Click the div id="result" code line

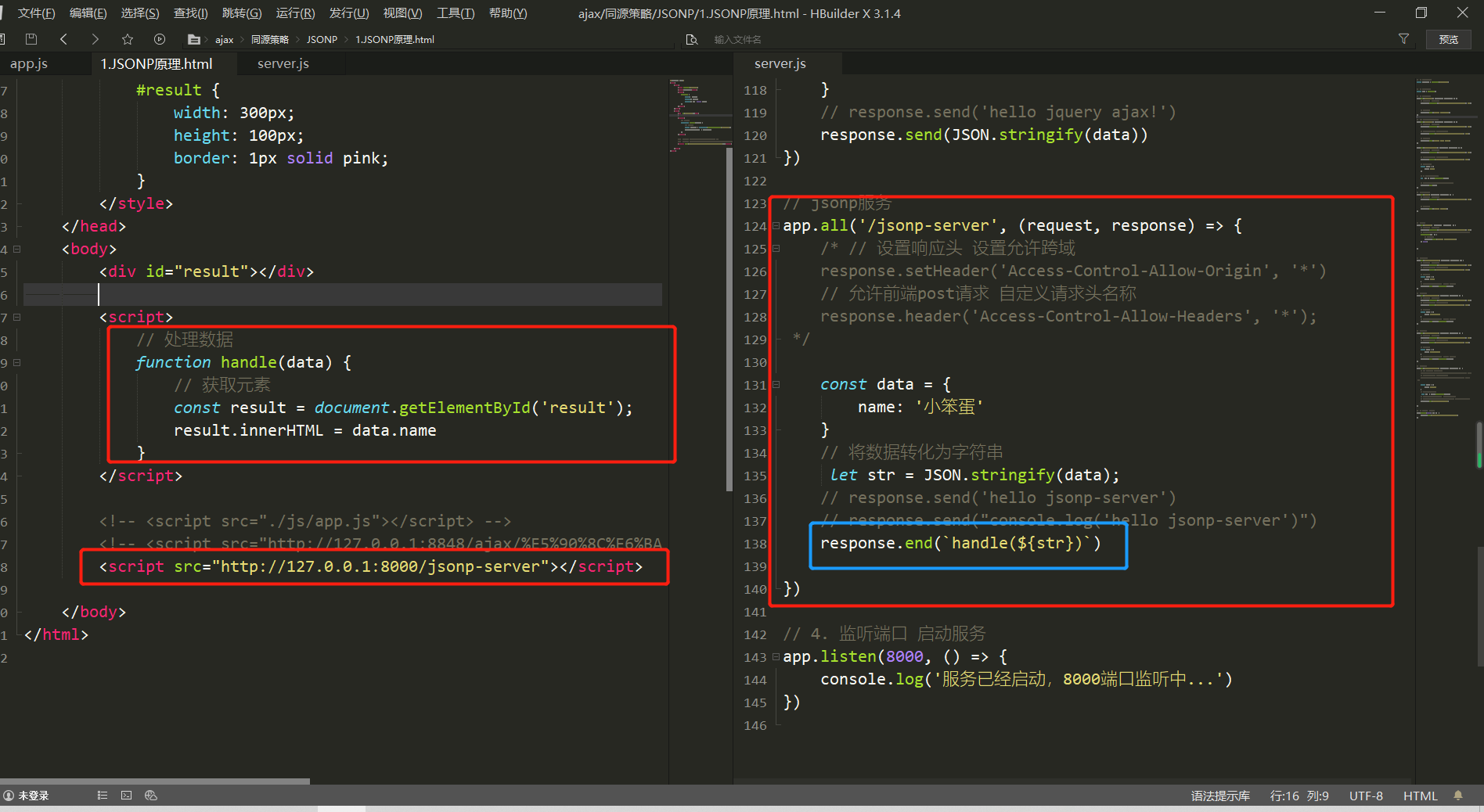coord(207,271)
